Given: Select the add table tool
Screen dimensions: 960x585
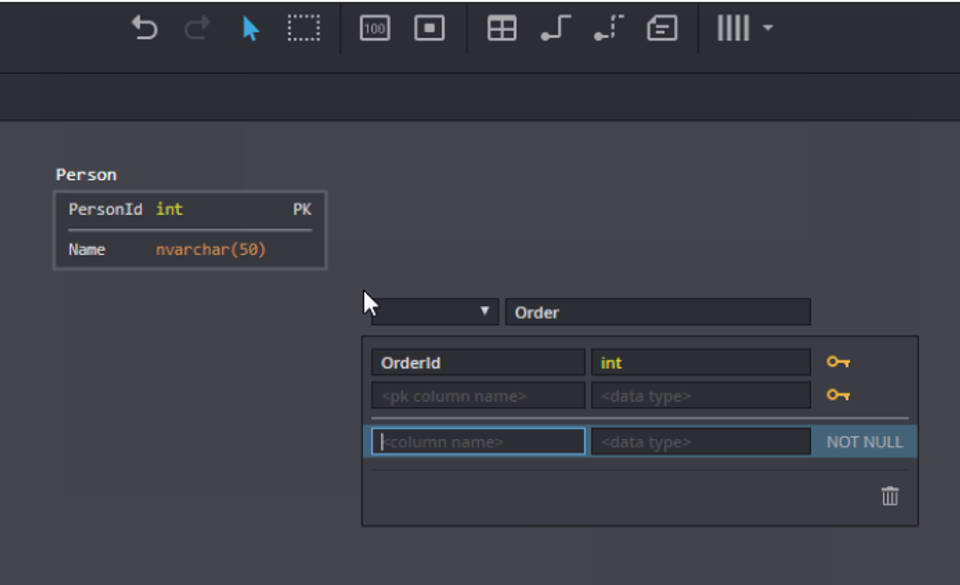Looking at the screenshot, I should pos(501,29).
